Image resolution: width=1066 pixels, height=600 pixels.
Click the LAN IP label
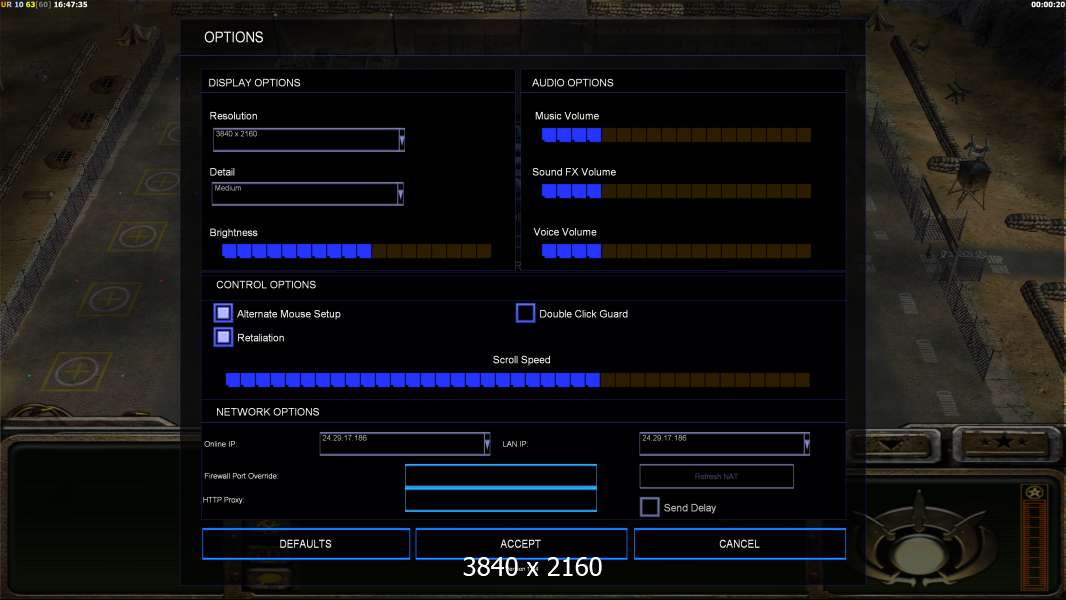pos(515,444)
